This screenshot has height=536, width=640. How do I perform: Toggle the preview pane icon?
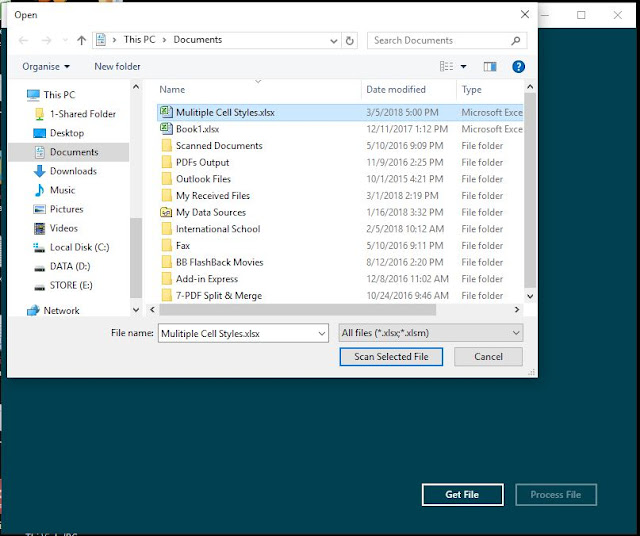[490, 67]
